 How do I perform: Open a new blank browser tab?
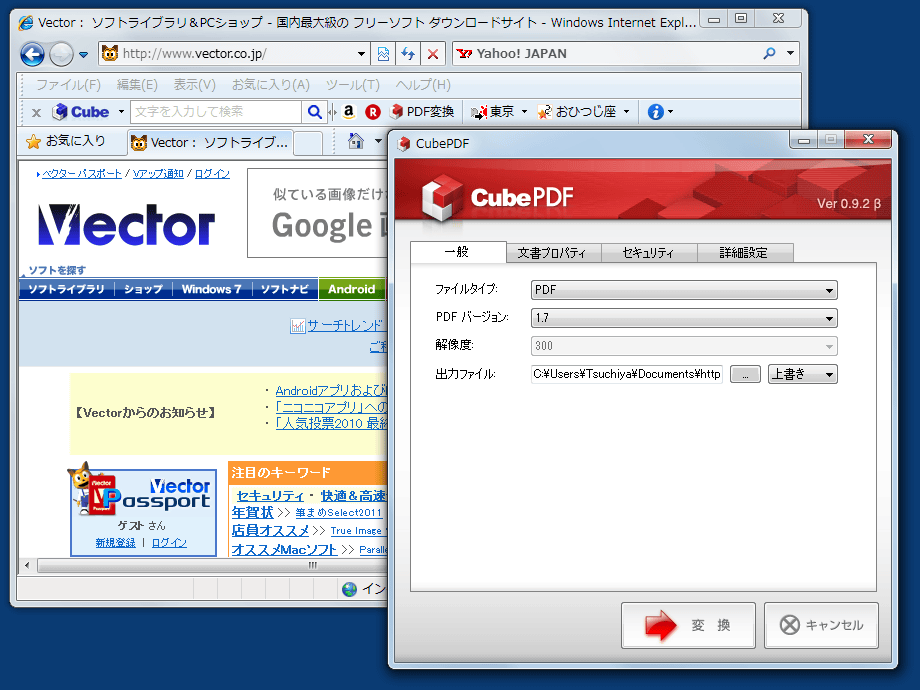(307, 143)
